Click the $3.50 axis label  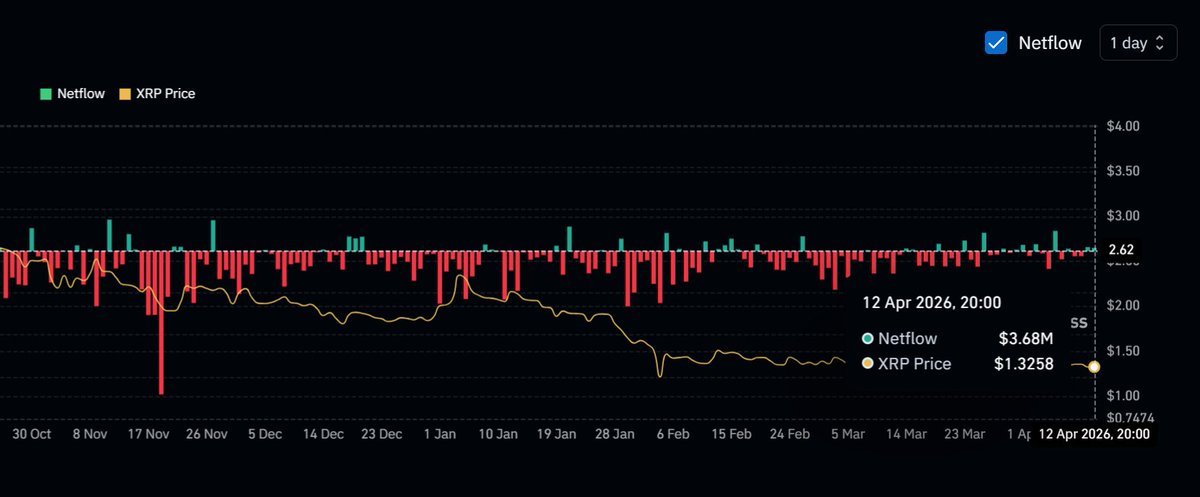[x=1124, y=171]
